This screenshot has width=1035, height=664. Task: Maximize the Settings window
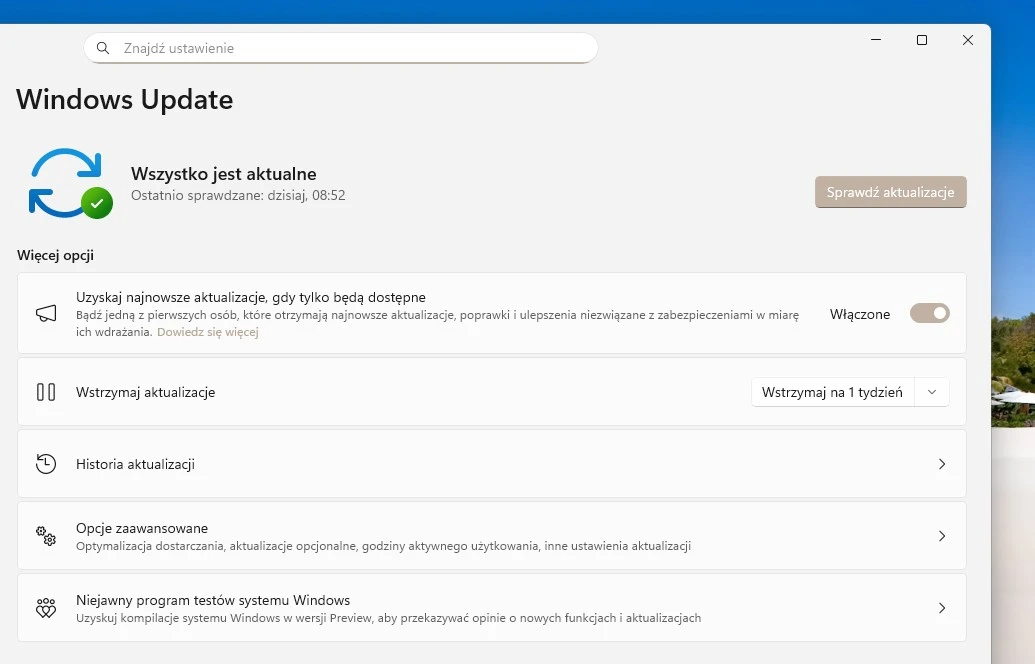[922, 40]
